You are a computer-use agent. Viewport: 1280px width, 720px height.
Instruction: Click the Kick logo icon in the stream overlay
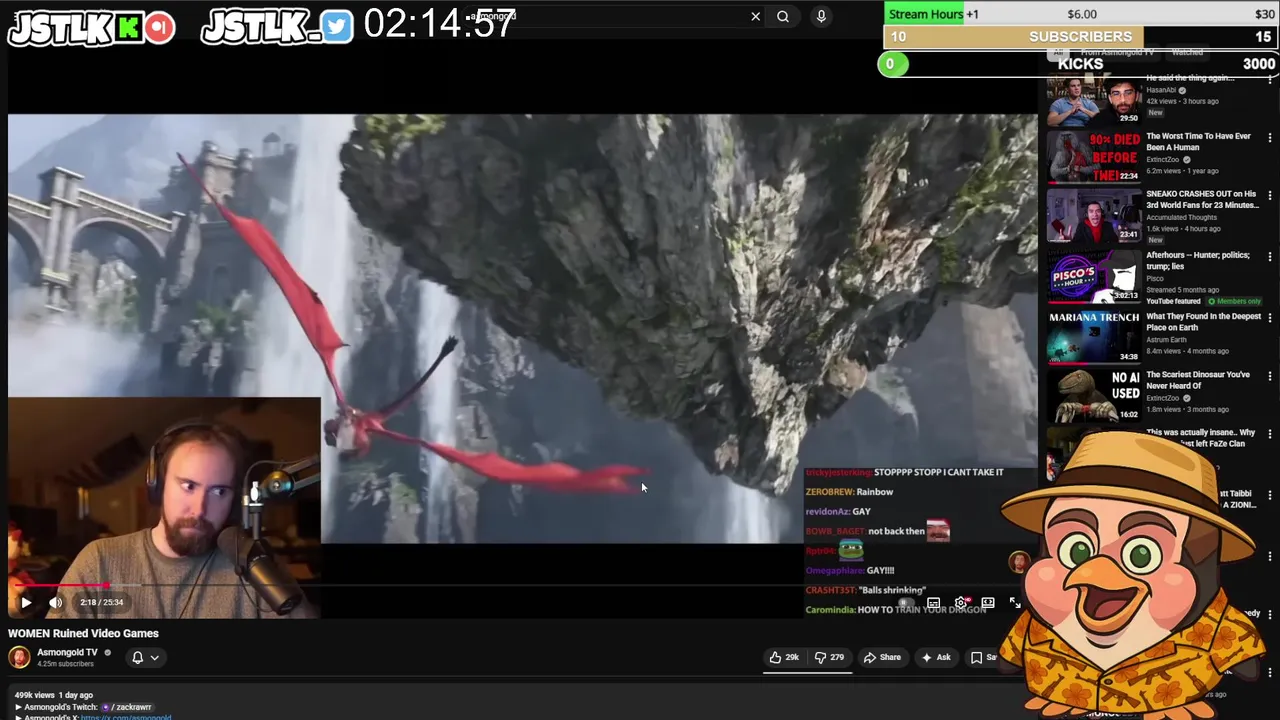pos(127,27)
